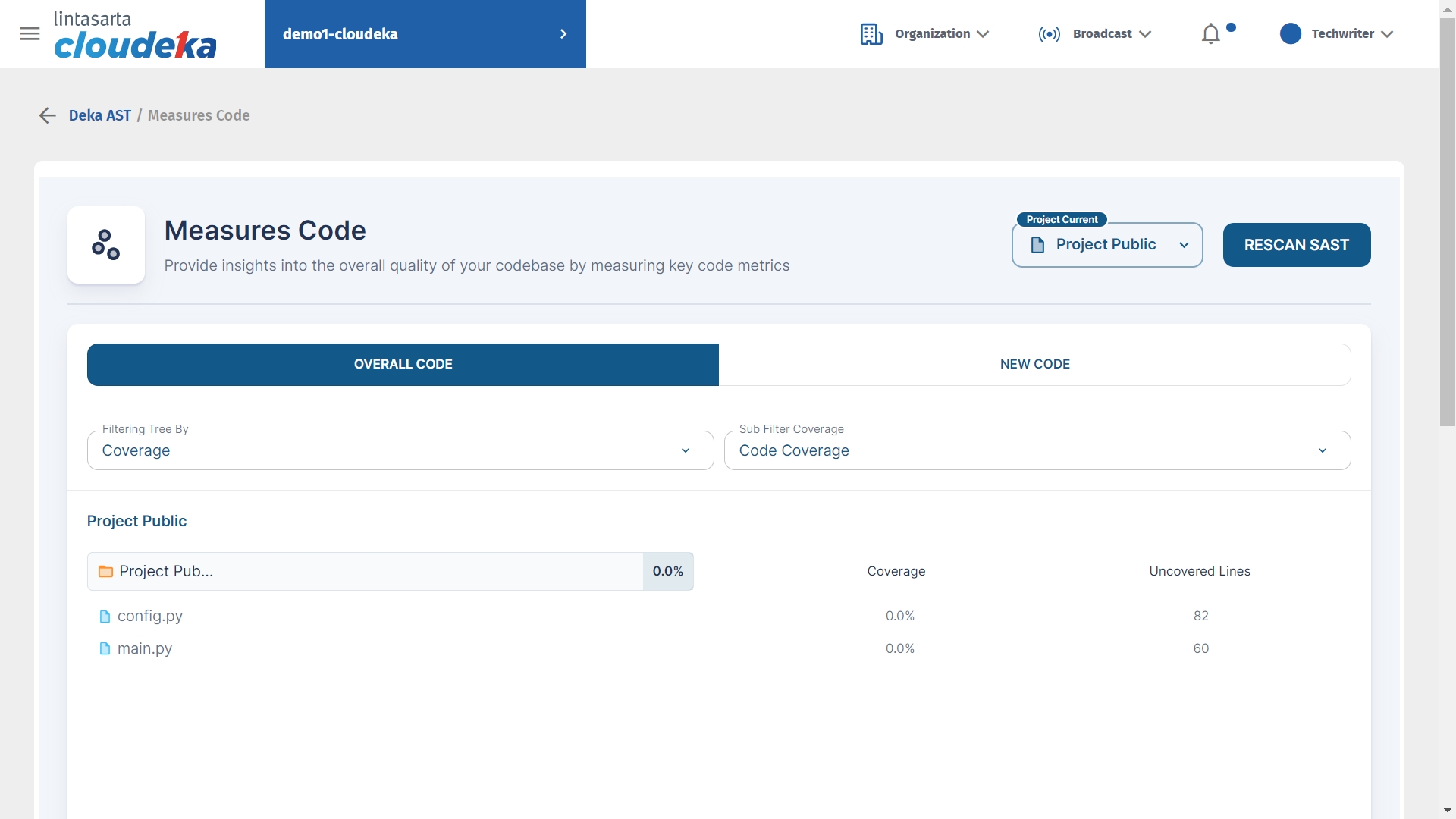Image resolution: width=1456 pixels, height=819 pixels.
Task: Expand the Sub Filter Coverage dropdown
Action: point(1037,450)
